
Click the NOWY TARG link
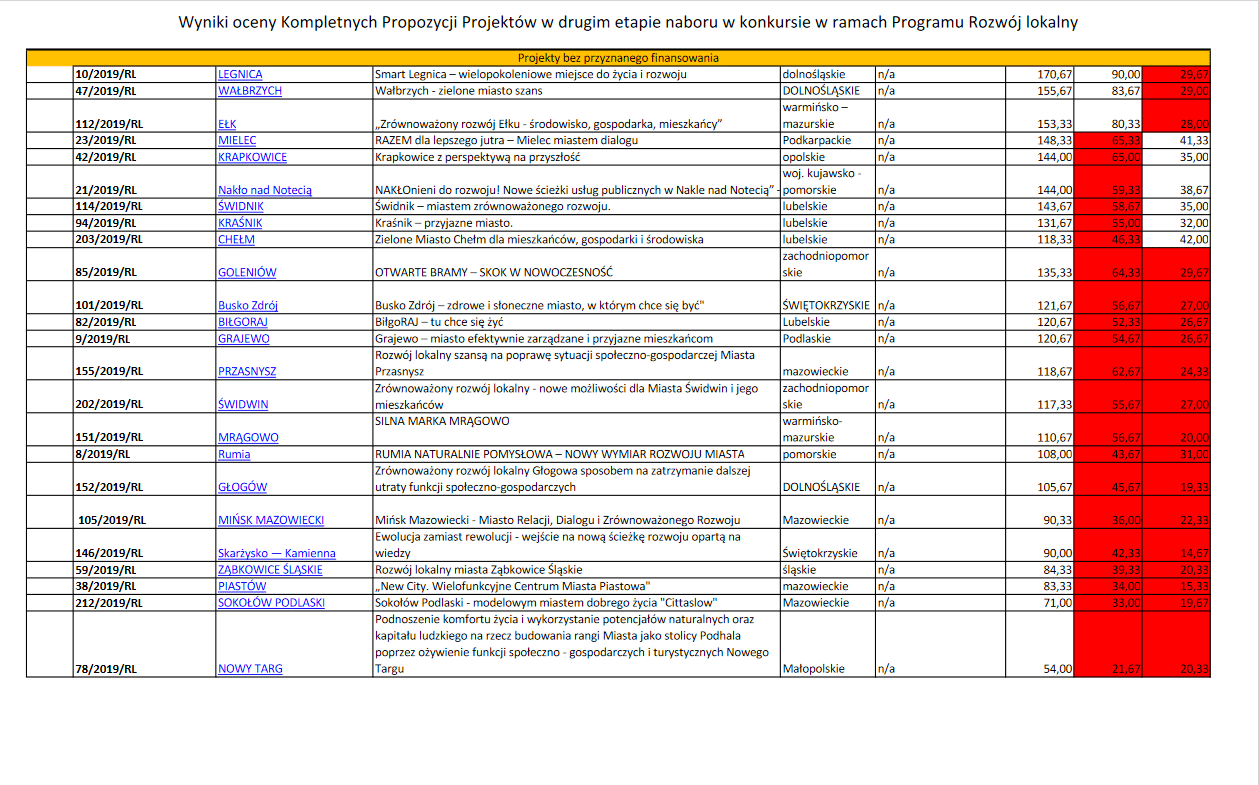tap(250, 669)
